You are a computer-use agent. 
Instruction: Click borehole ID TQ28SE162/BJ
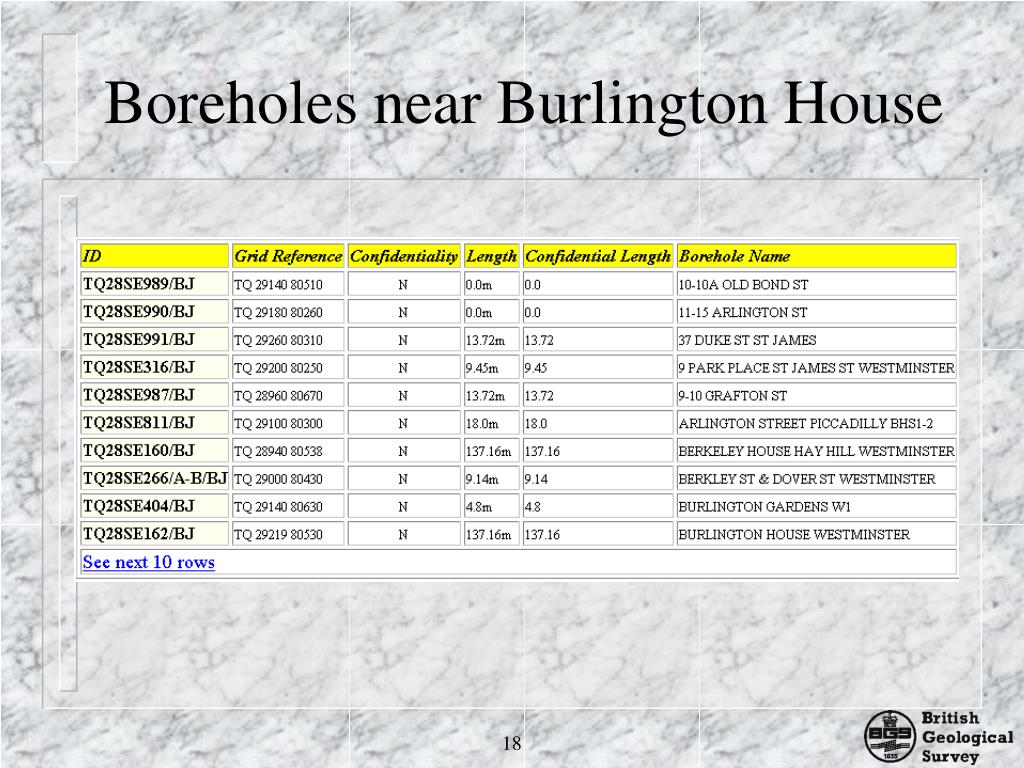pos(138,534)
